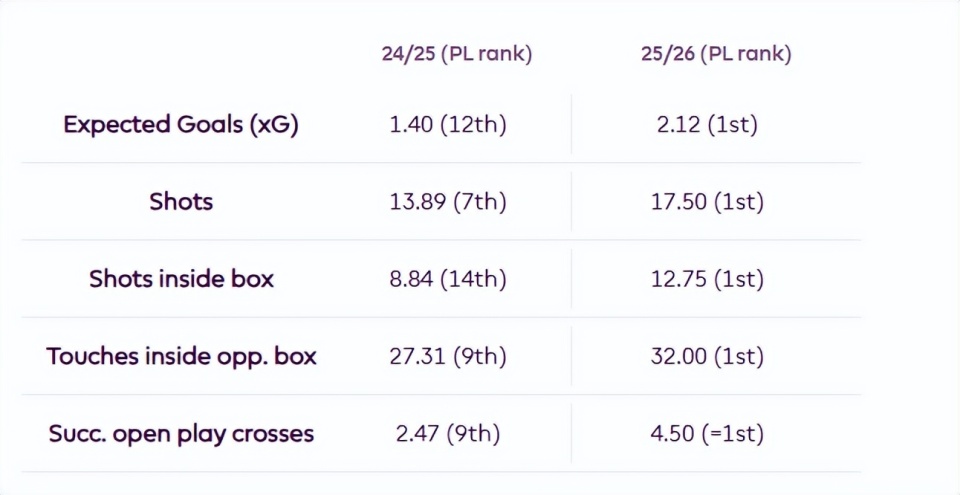Click the 1.40 (12th) xG cell
This screenshot has width=960, height=495.
tap(448, 125)
